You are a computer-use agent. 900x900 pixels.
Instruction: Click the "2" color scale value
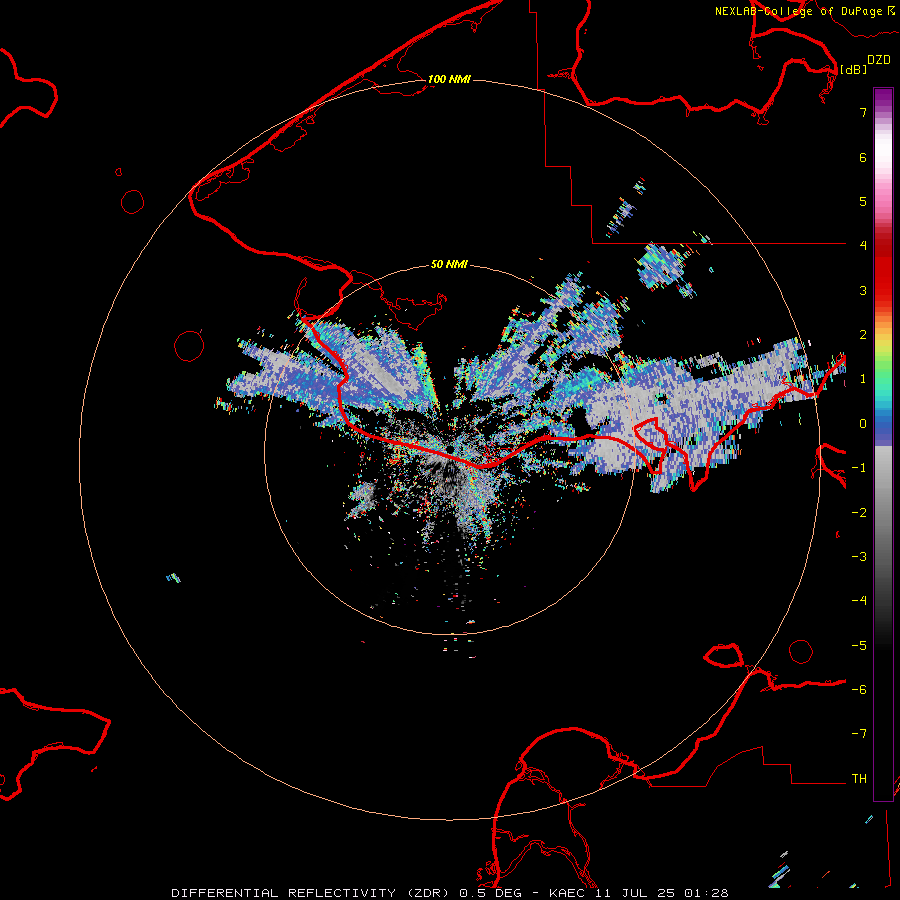pyautogui.click(x=863, y=335)
